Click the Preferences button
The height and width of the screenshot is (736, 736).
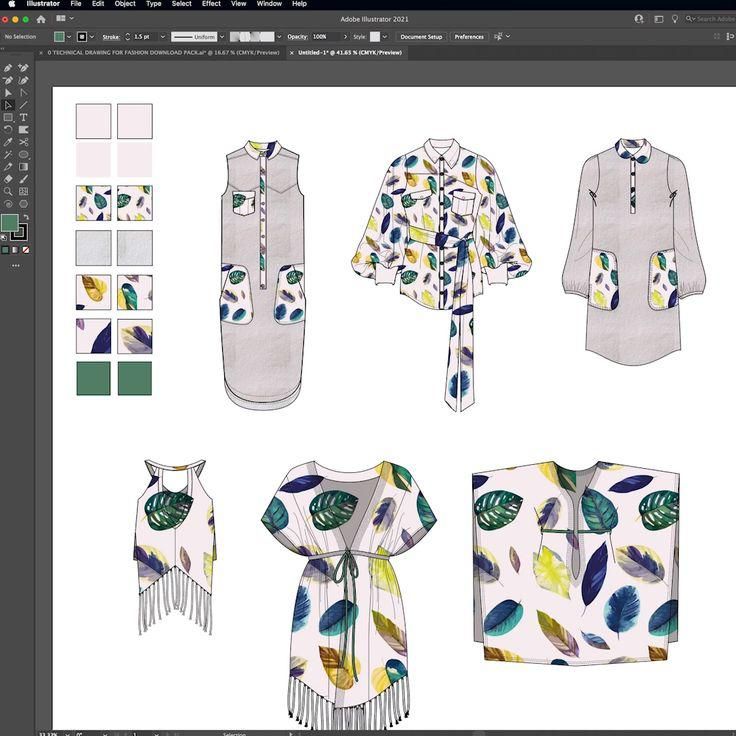tap(469, 37)
